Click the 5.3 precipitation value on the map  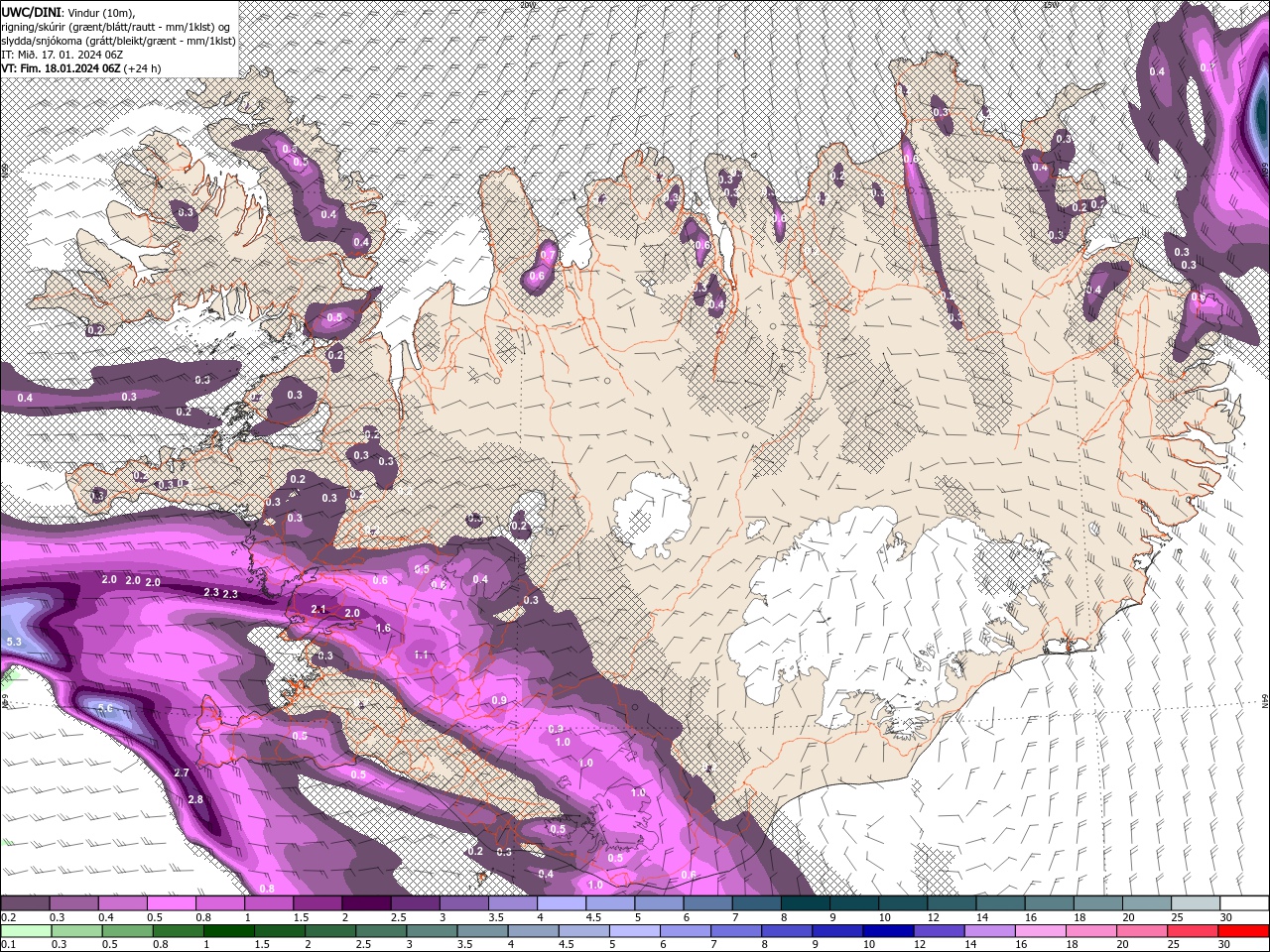click(x=14, y=643)
